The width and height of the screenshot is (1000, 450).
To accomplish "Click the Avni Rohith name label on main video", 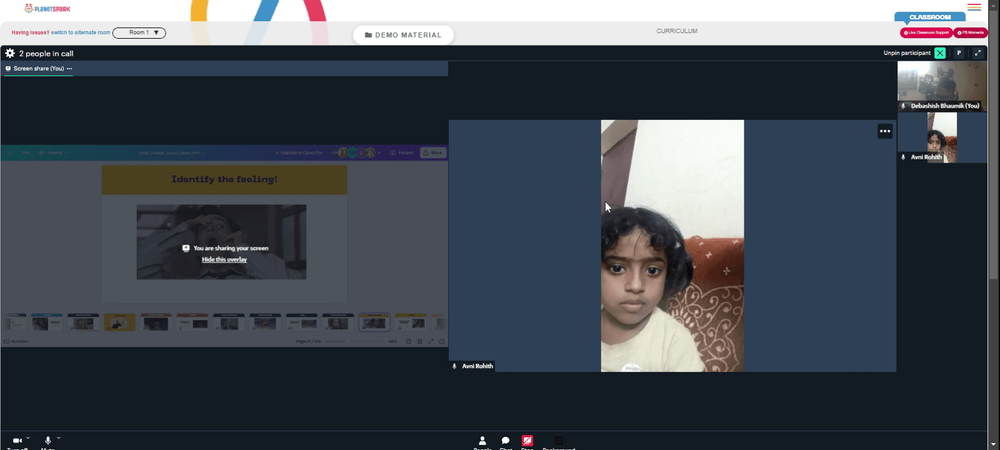I will click(478, 367).
